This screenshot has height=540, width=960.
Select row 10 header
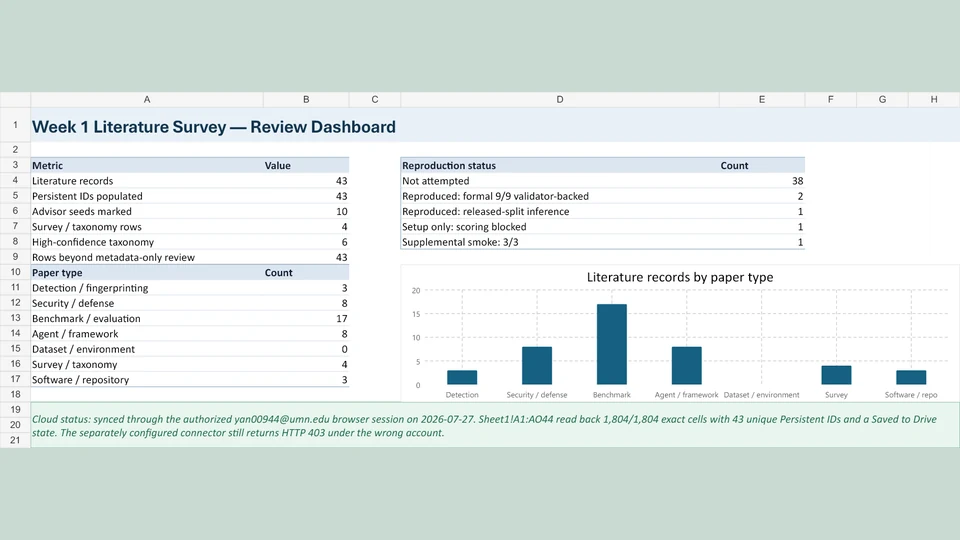pos(15,272)
